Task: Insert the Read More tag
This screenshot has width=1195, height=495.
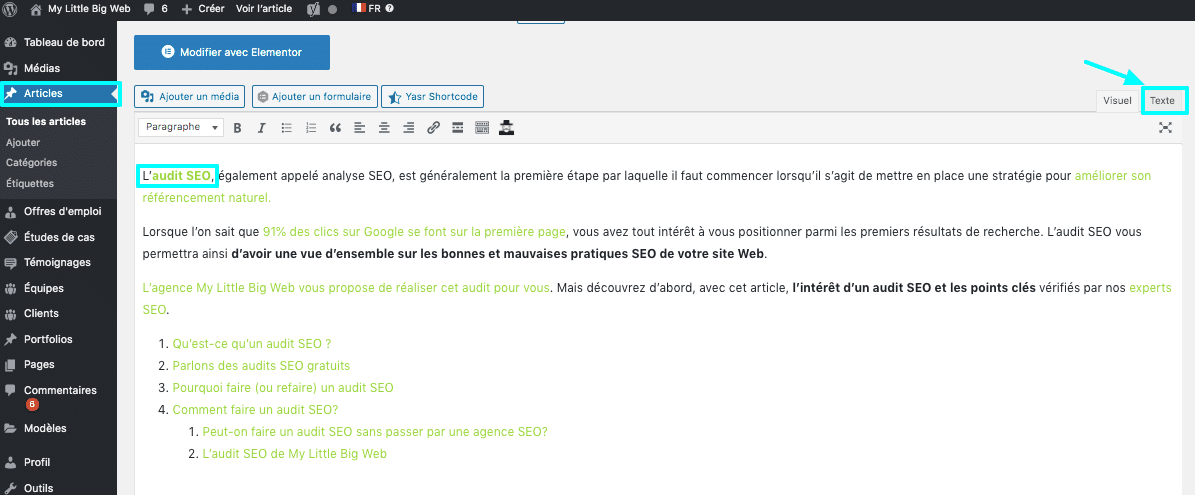Action: [x=458, y=128]
